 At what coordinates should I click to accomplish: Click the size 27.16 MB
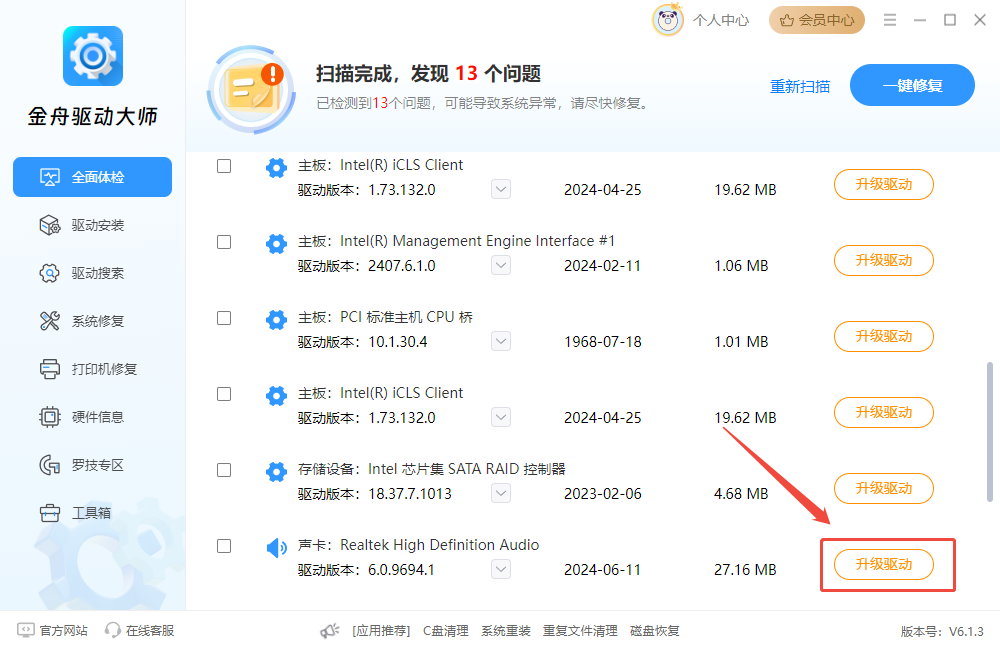tap(745, 570)
